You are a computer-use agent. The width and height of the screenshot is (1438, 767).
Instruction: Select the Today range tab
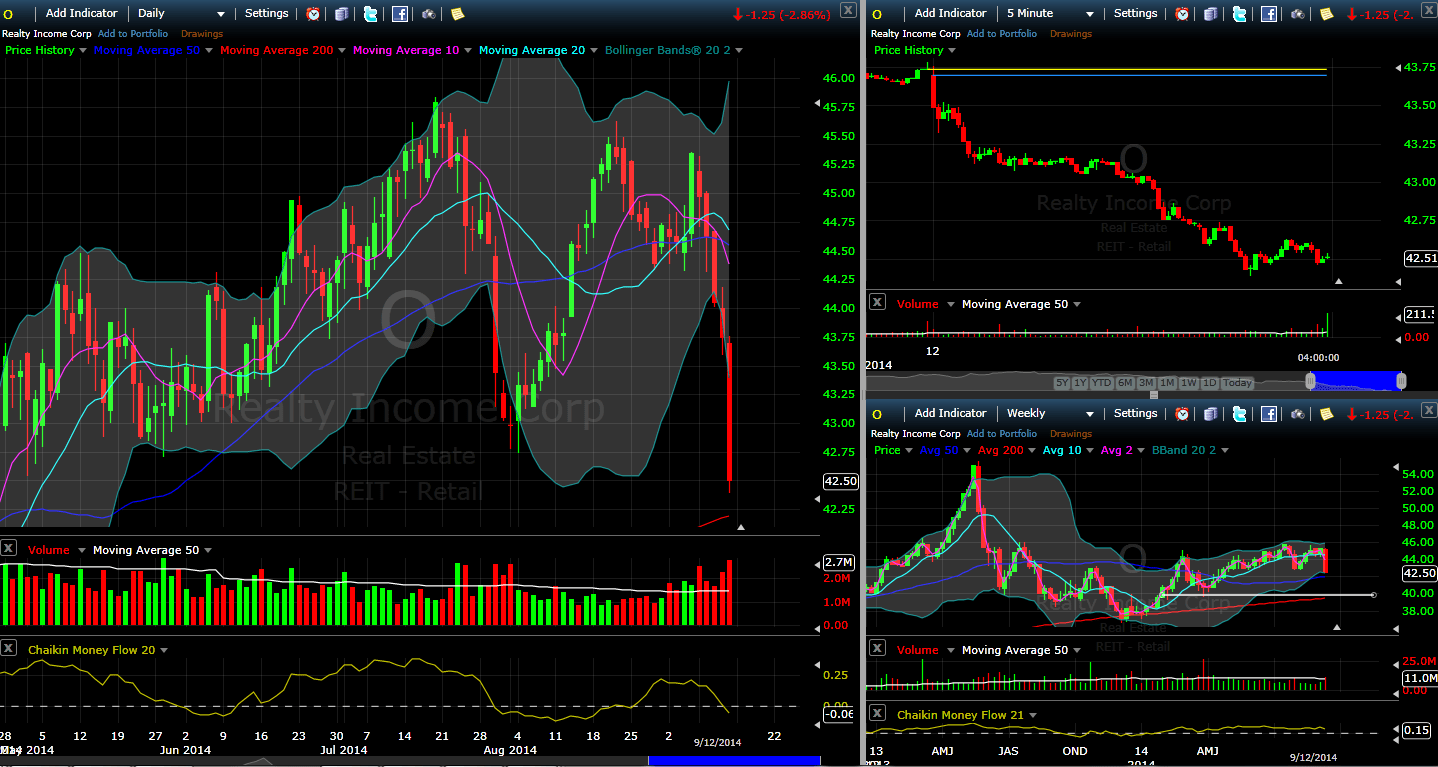tap(1237, 383)
